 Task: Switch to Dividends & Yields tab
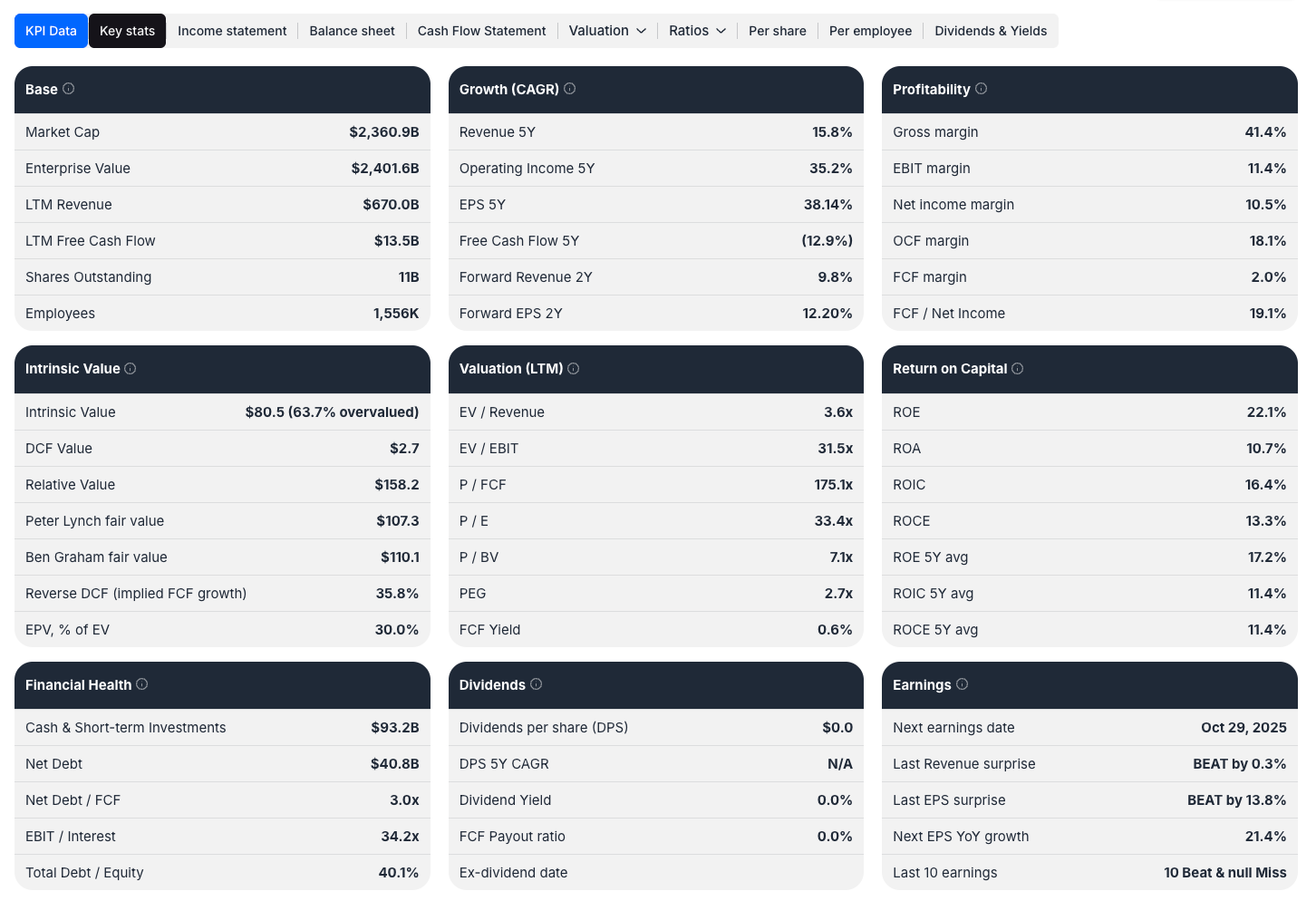(x=991, y=30)
